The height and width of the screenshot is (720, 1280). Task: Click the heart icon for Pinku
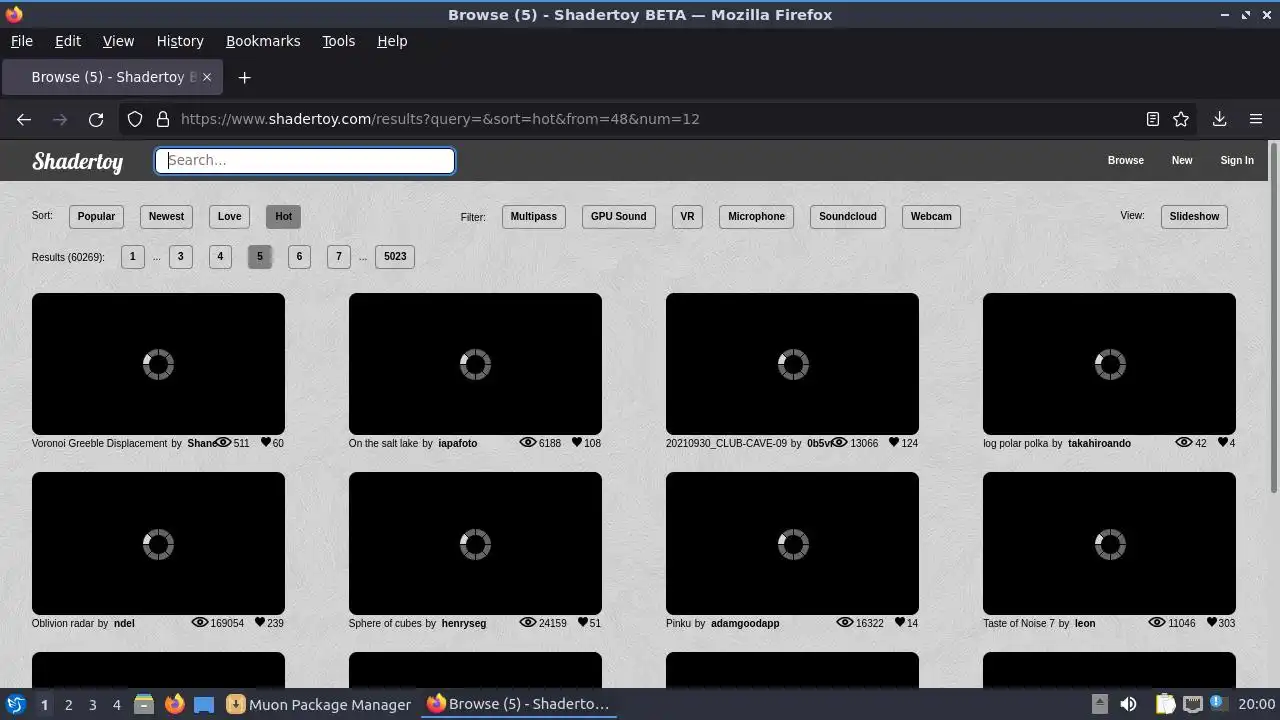pos(899,622)
